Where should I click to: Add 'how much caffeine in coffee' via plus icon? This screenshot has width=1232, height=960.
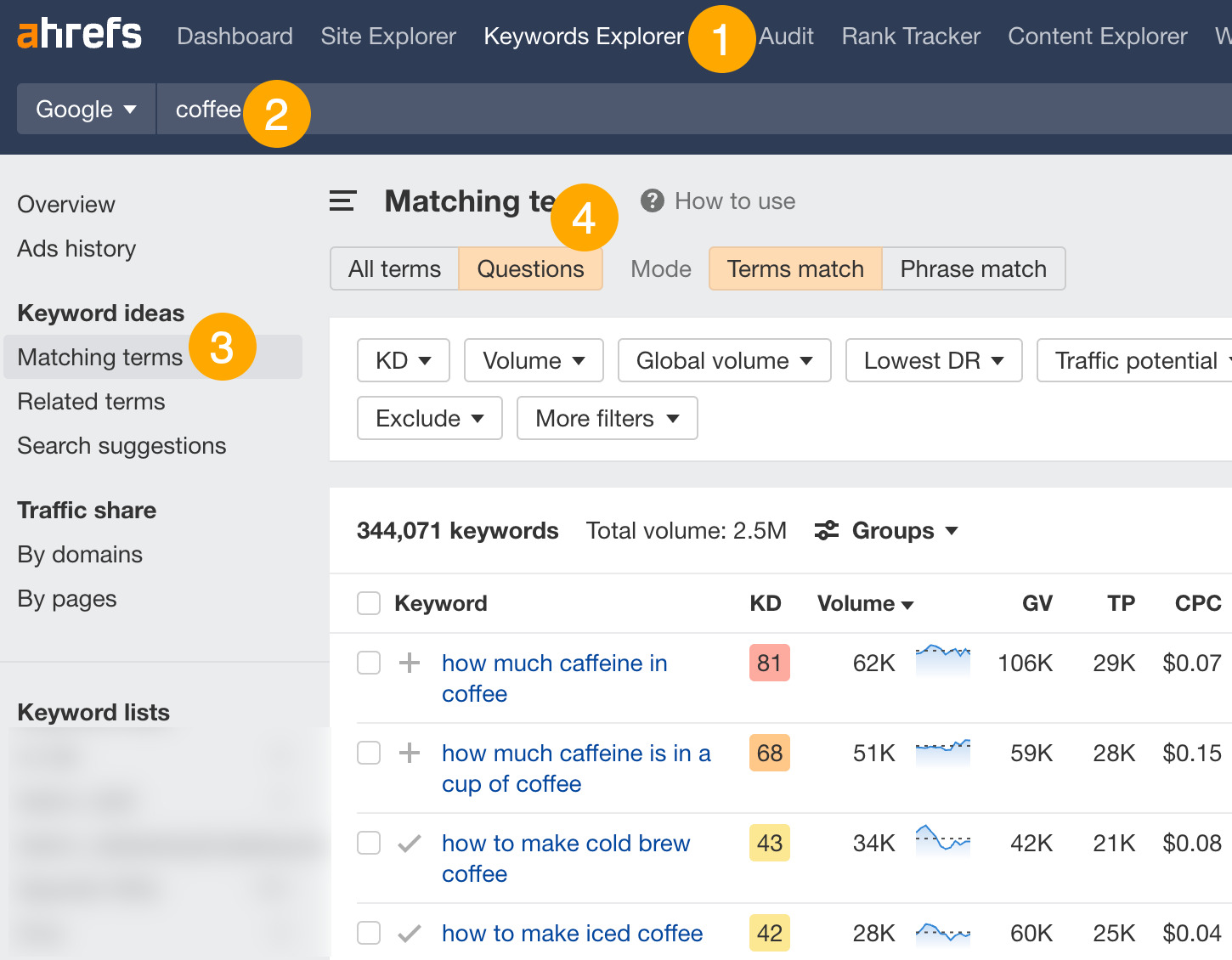410,663
